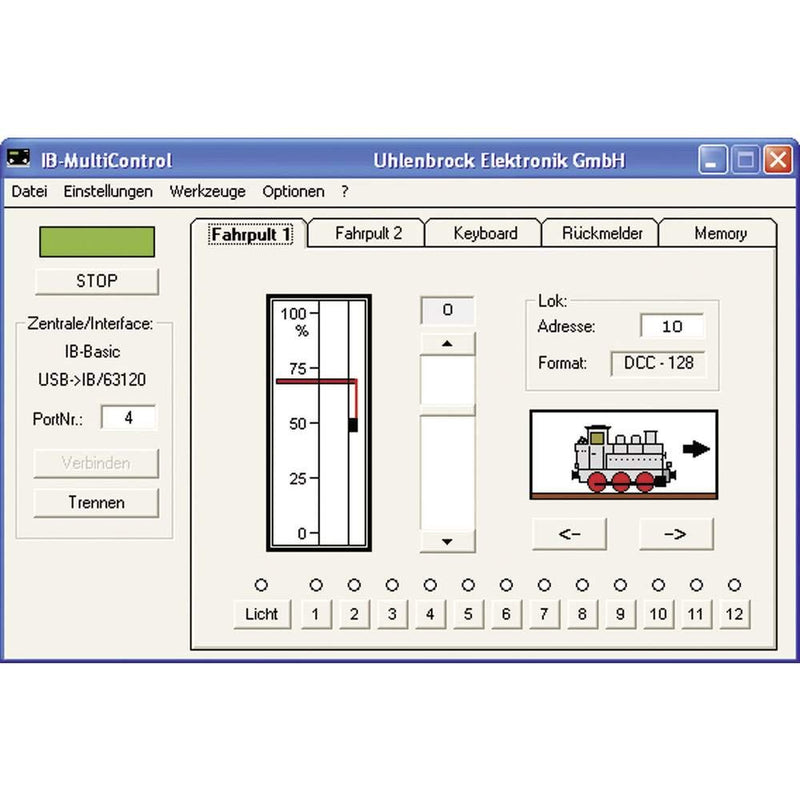Toggle function button 7
This screenshot has width=800, height=800.
tap(544, 614)
